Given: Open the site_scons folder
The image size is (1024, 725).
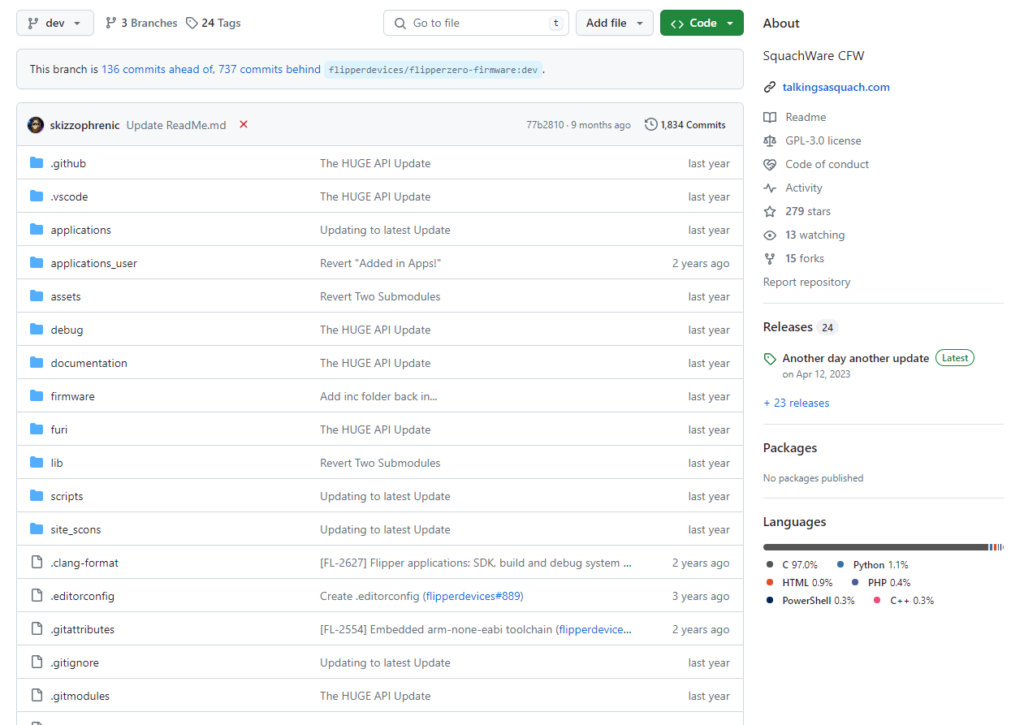Looking at the screenshot, I should (76, 530).
